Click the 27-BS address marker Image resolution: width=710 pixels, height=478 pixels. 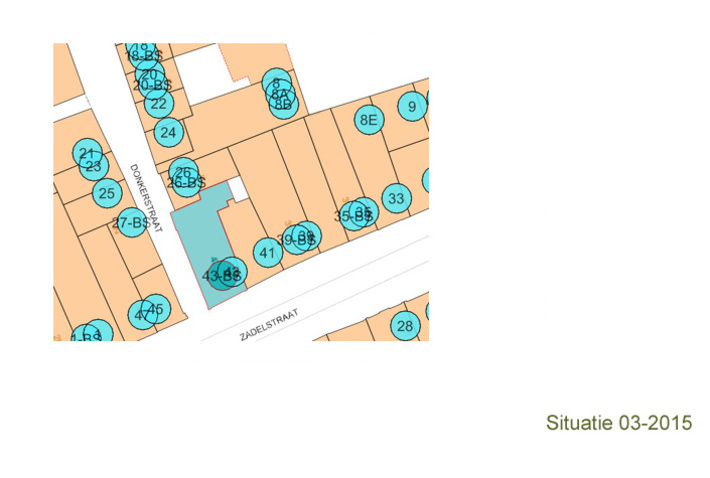point(131,224)
